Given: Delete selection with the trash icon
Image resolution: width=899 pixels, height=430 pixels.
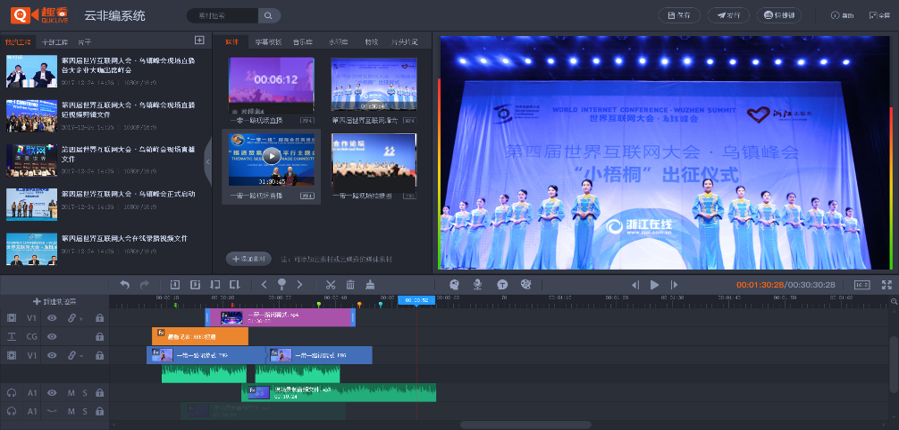Looking at the screenshot, I should click(350, 284).
